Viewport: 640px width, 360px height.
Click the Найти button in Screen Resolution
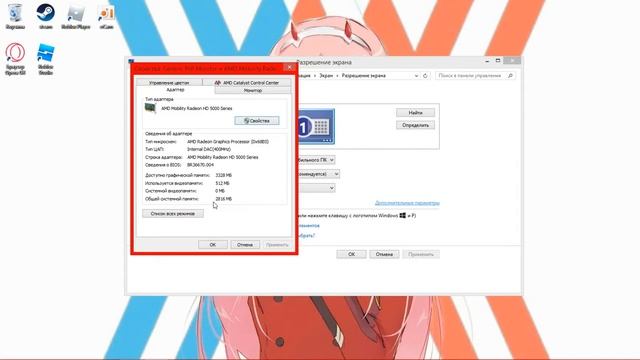416,113
